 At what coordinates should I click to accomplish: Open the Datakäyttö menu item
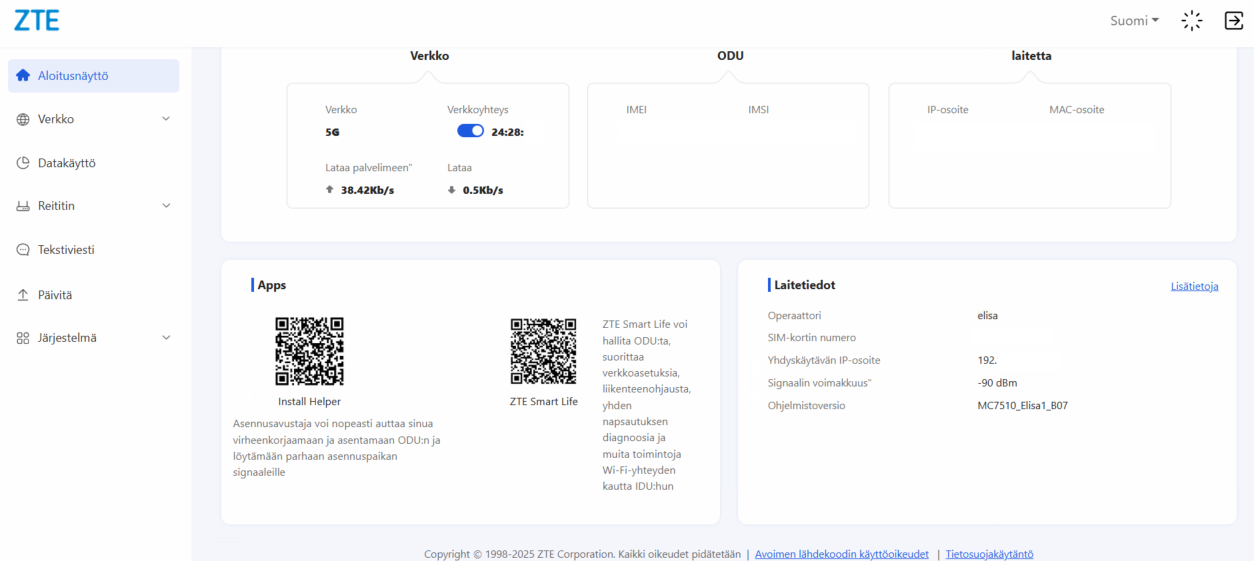coord(66,163)
